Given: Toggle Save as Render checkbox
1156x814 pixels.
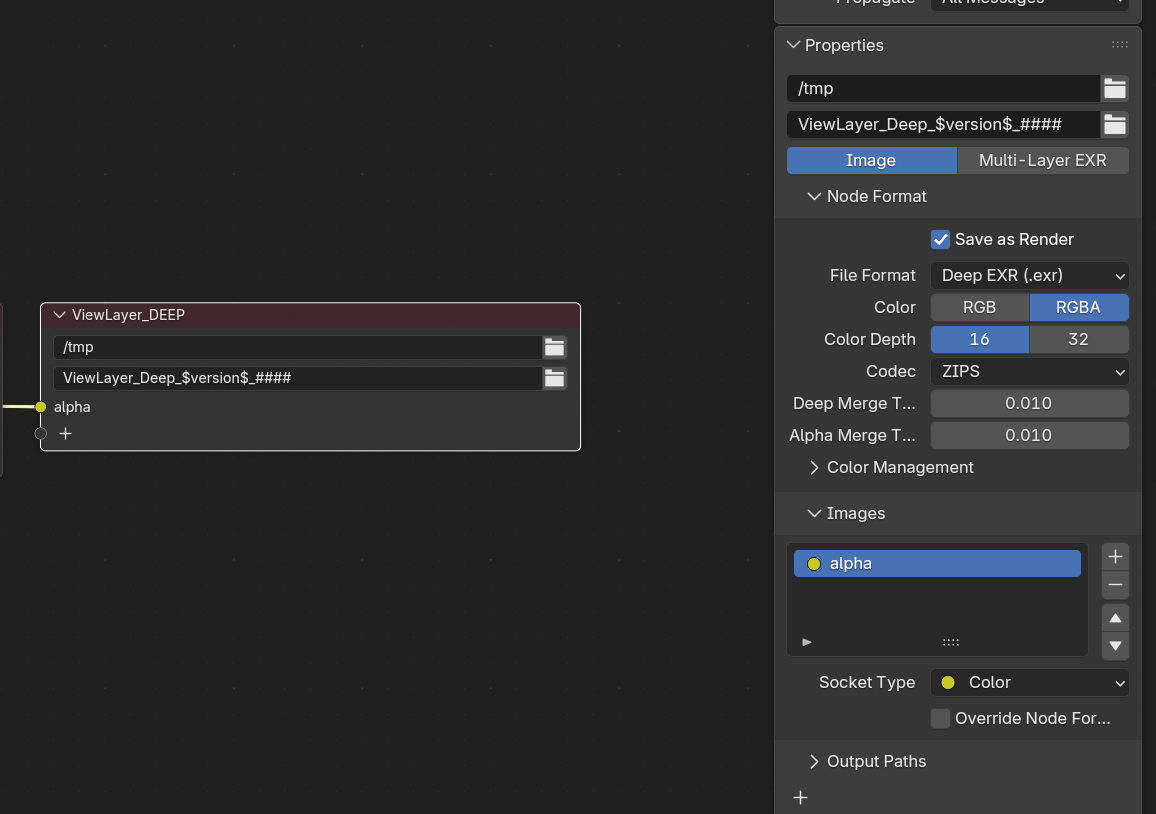Looking at the screenshot, I should 940,240.
